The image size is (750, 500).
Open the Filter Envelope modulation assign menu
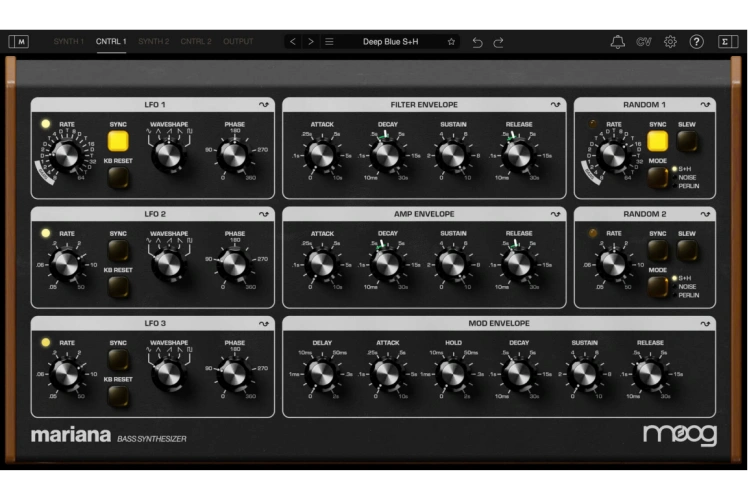coord(555,104)
